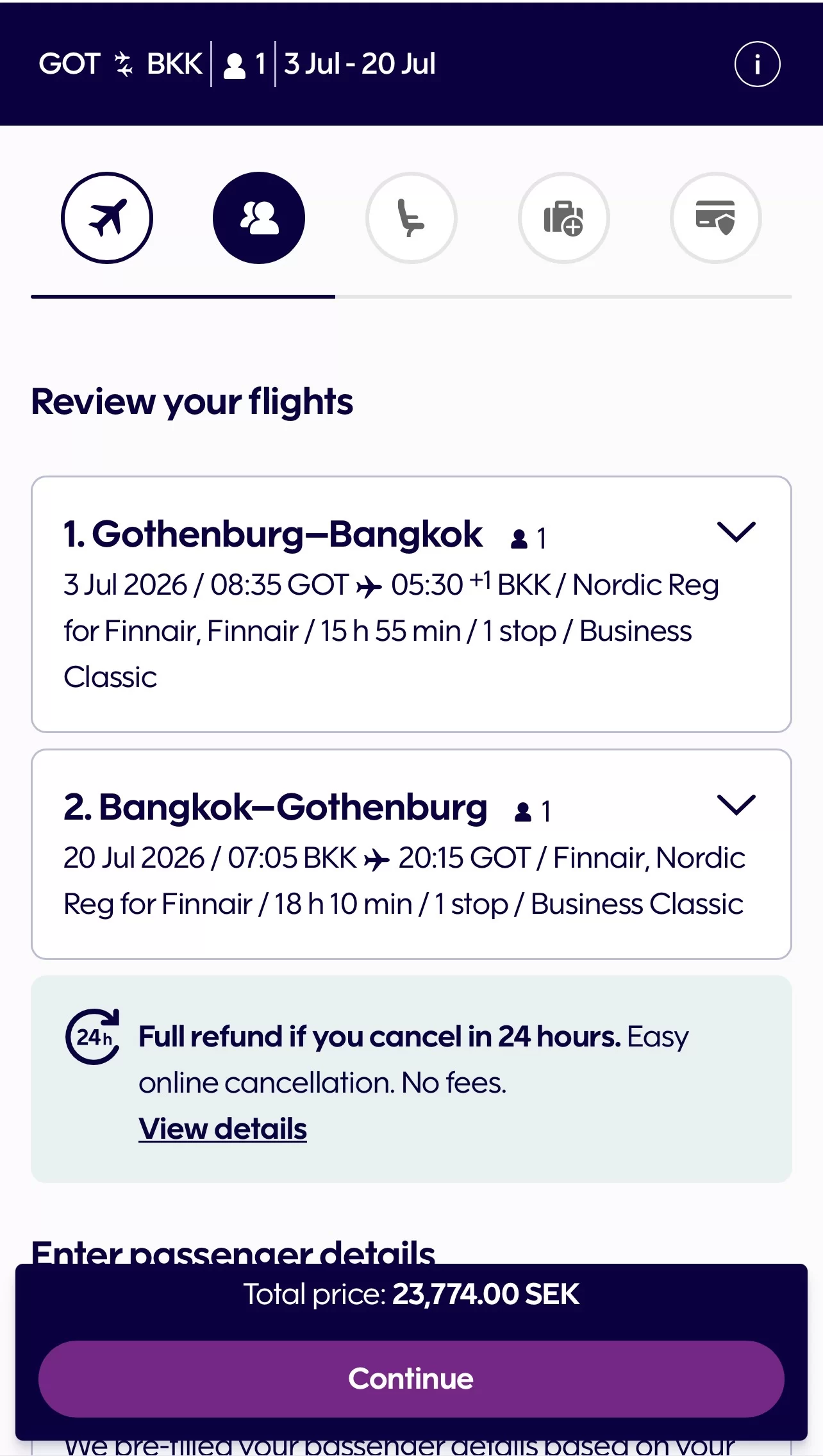Open View details for the refund policy
Screen dimensions: 823x1456
pyautogui.click(x=222, y=1129)
